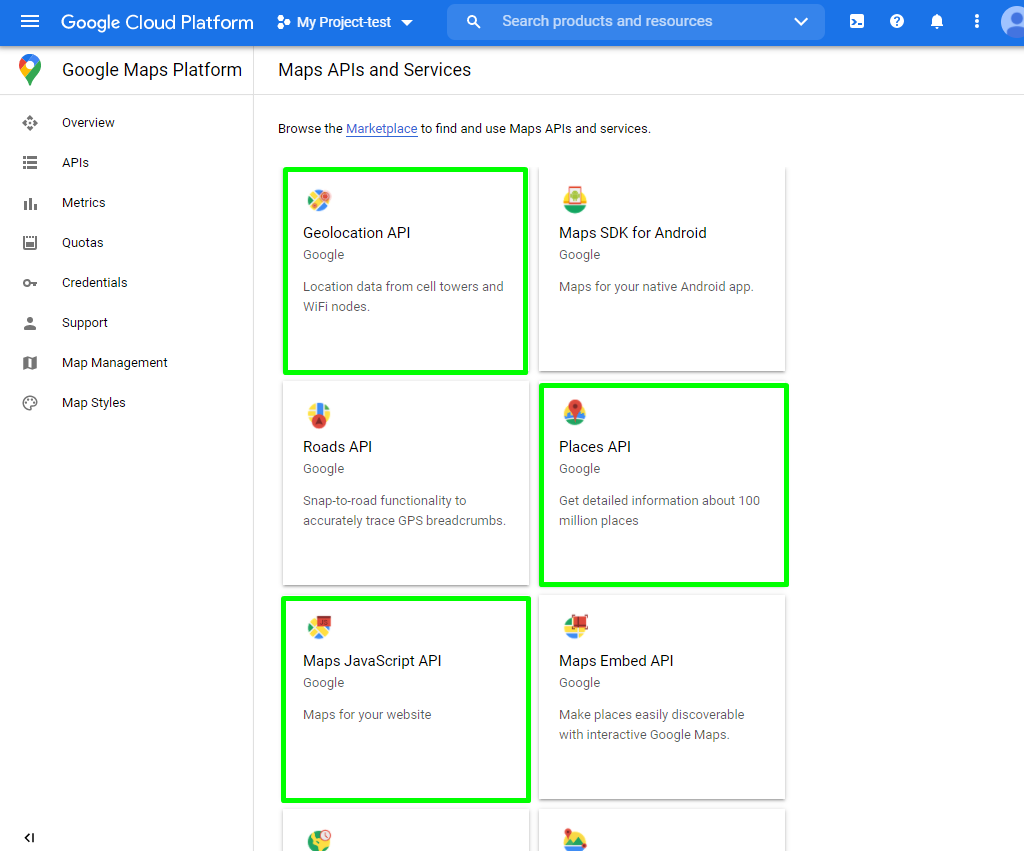The height and width of the screenshot is (851, 1024).
Task: Focus the Search products and resources field
Action: coord(635,22)
